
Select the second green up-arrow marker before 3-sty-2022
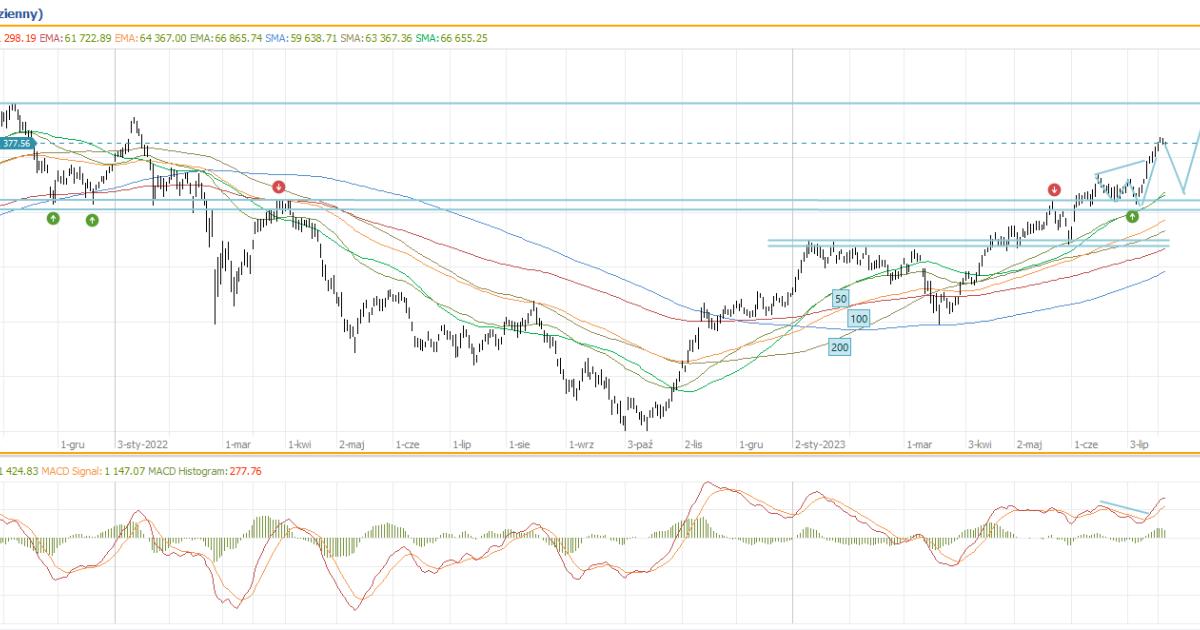click(x=92, y=219)
